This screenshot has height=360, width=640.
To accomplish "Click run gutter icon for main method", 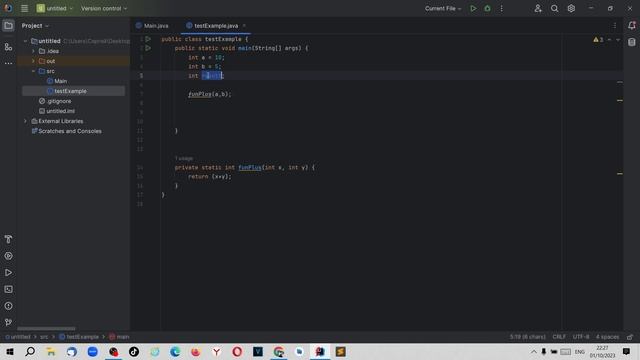I will click(x=148, y=48).
